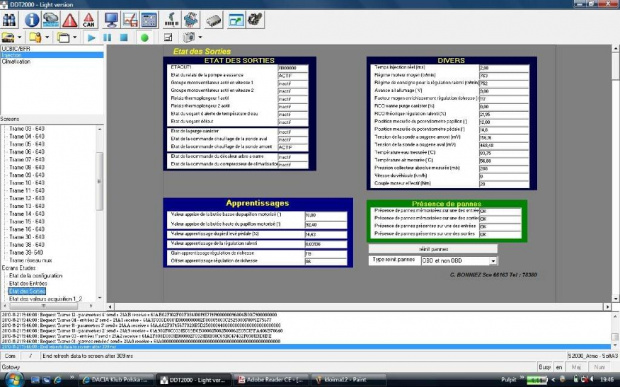The height and width of the screenshot is (387, 620).
Task: Select Injection in ECU list
Action: point(52,55)
